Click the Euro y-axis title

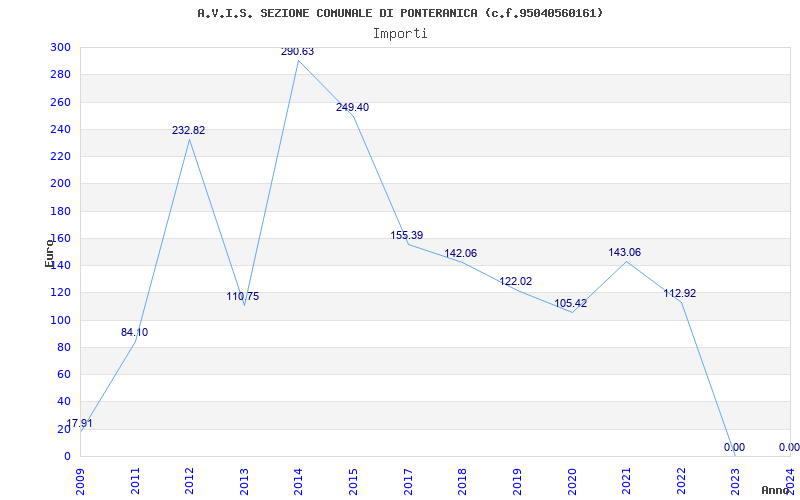48,253
